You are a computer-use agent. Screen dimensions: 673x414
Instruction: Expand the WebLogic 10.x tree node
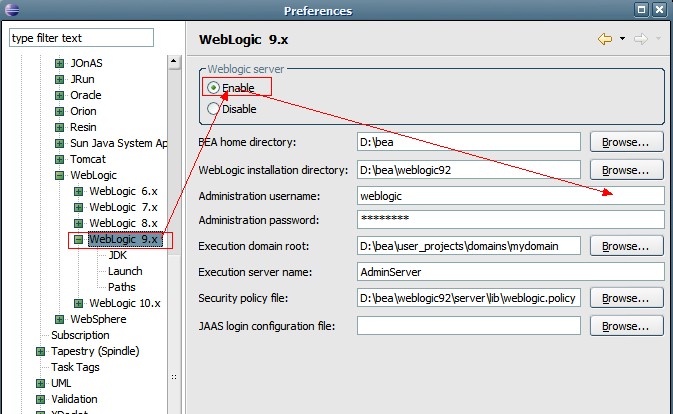click(x=78, y=303)
